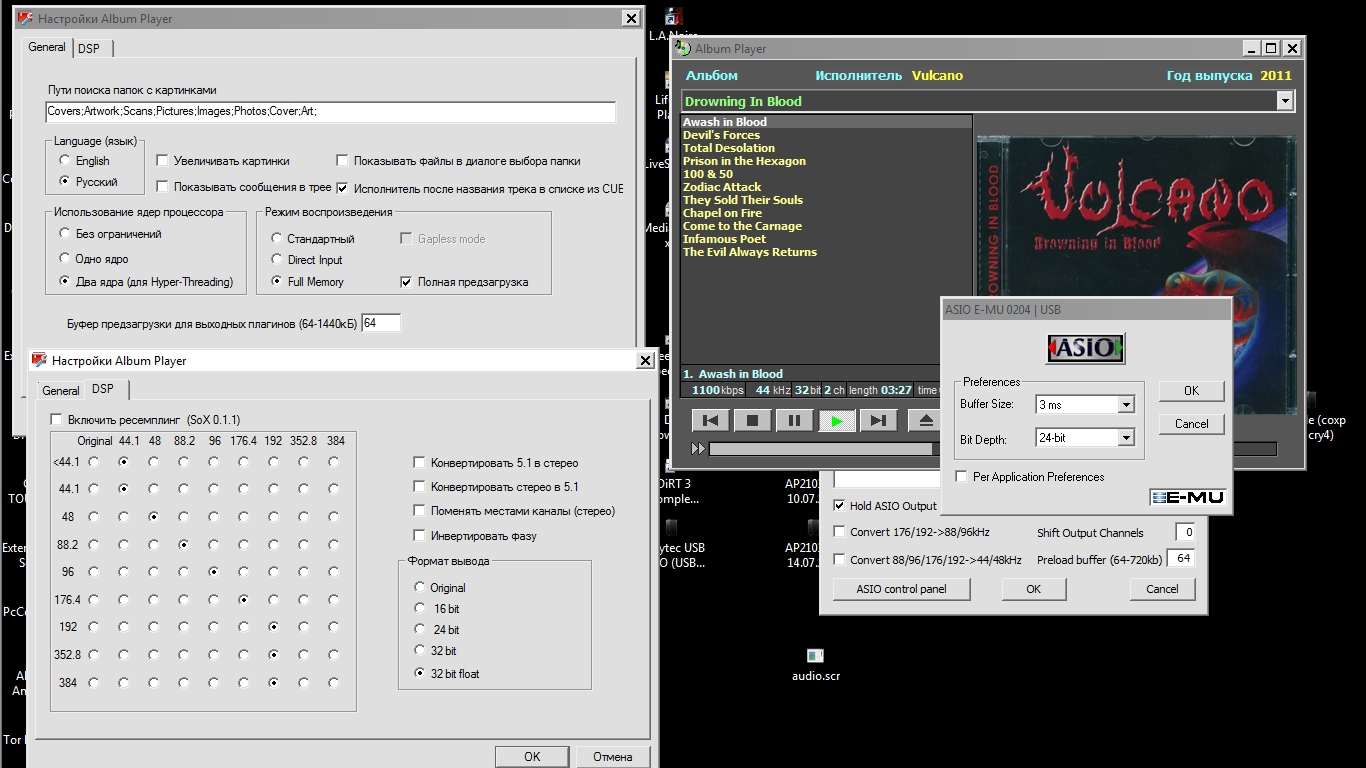Click the image folder search paths field
Viewport: 1366px width, 768px height.
pos(331,112)
